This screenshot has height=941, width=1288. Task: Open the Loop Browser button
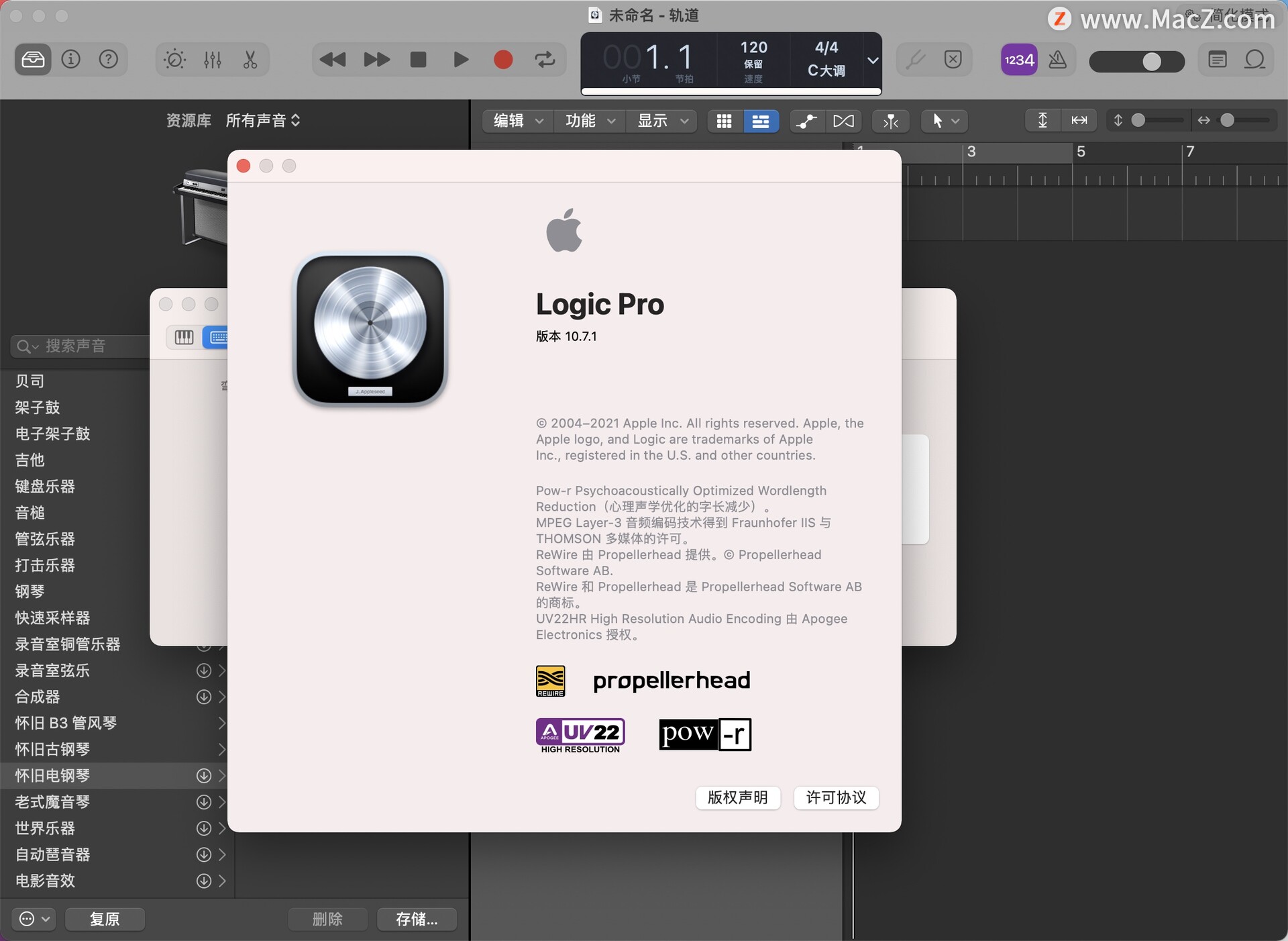click(1254, 60)
